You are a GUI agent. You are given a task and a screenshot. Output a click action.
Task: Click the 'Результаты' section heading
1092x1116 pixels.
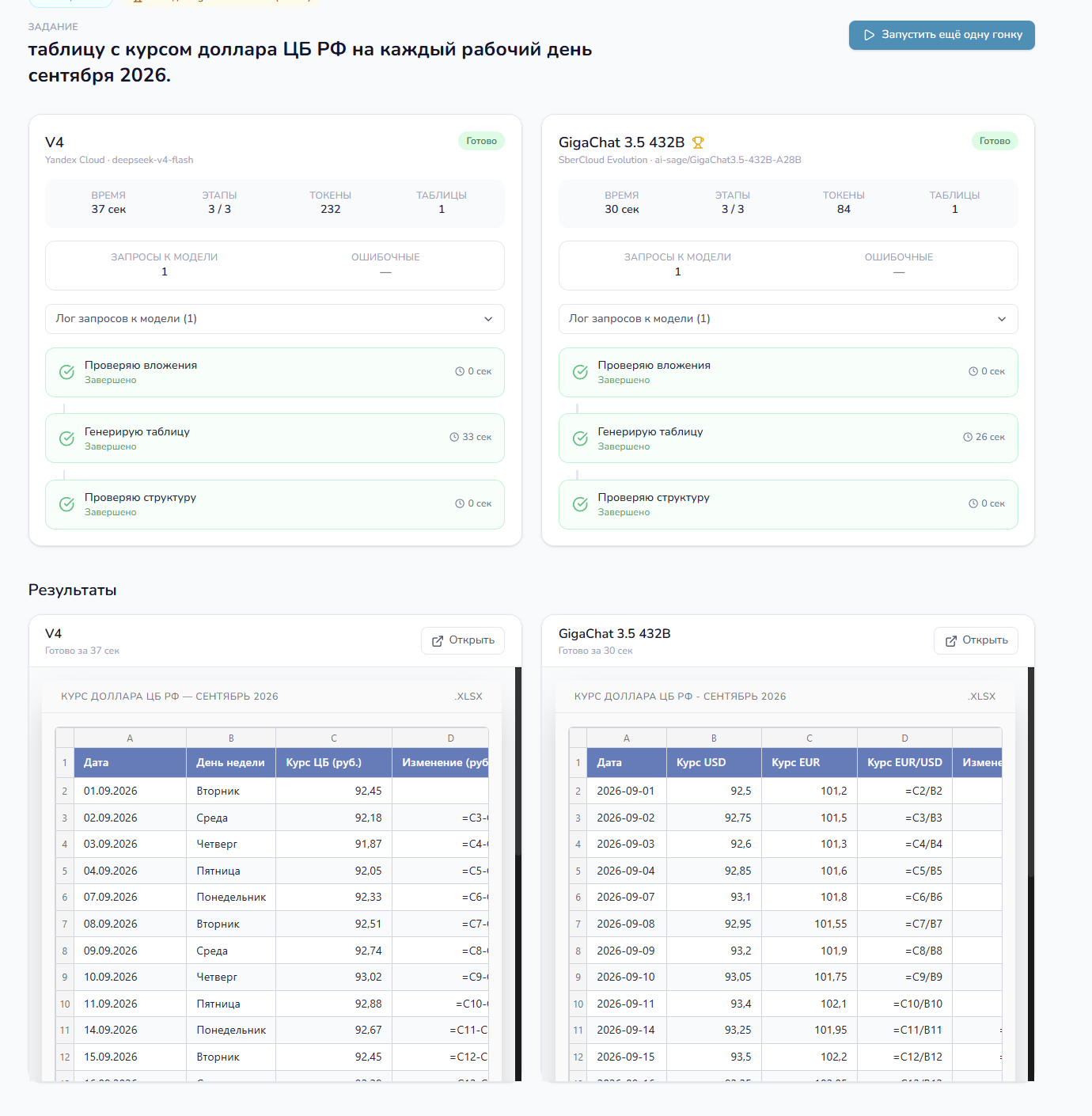[73, 590]
